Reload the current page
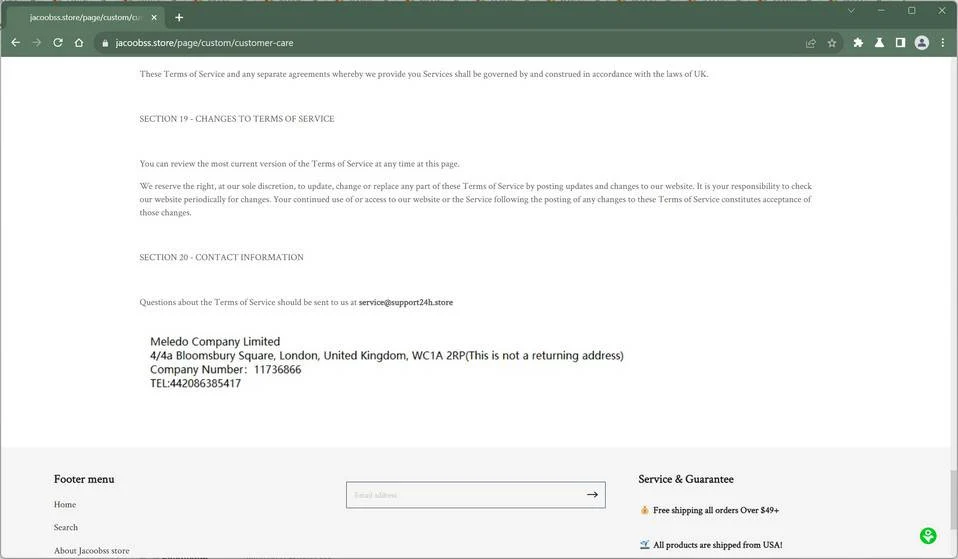The width and height of the screenshot is (958, 559). click(x=58, y=43)
